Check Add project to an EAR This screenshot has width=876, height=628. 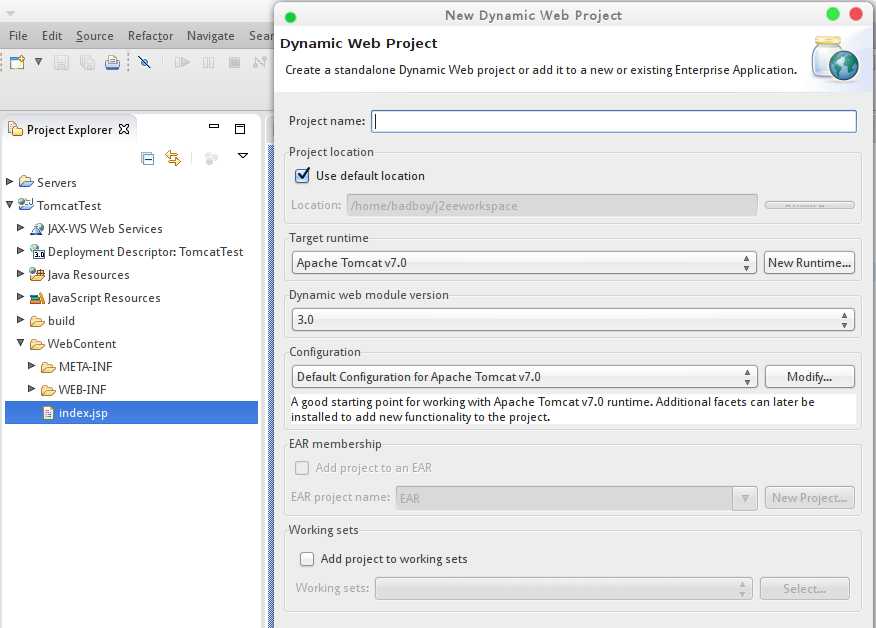(x=302, y=468)
